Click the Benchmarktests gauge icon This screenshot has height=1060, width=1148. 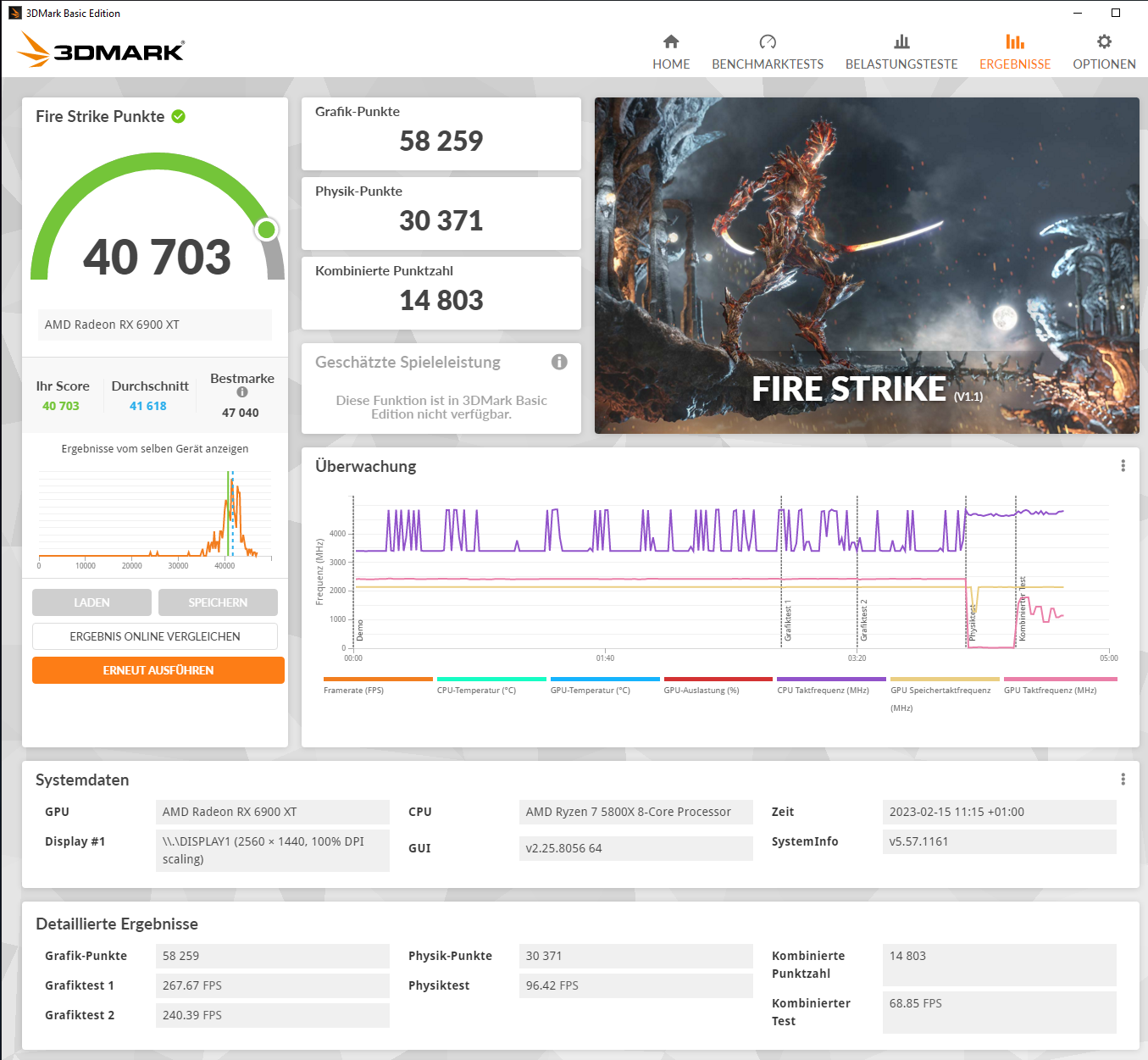pos(768,42)
